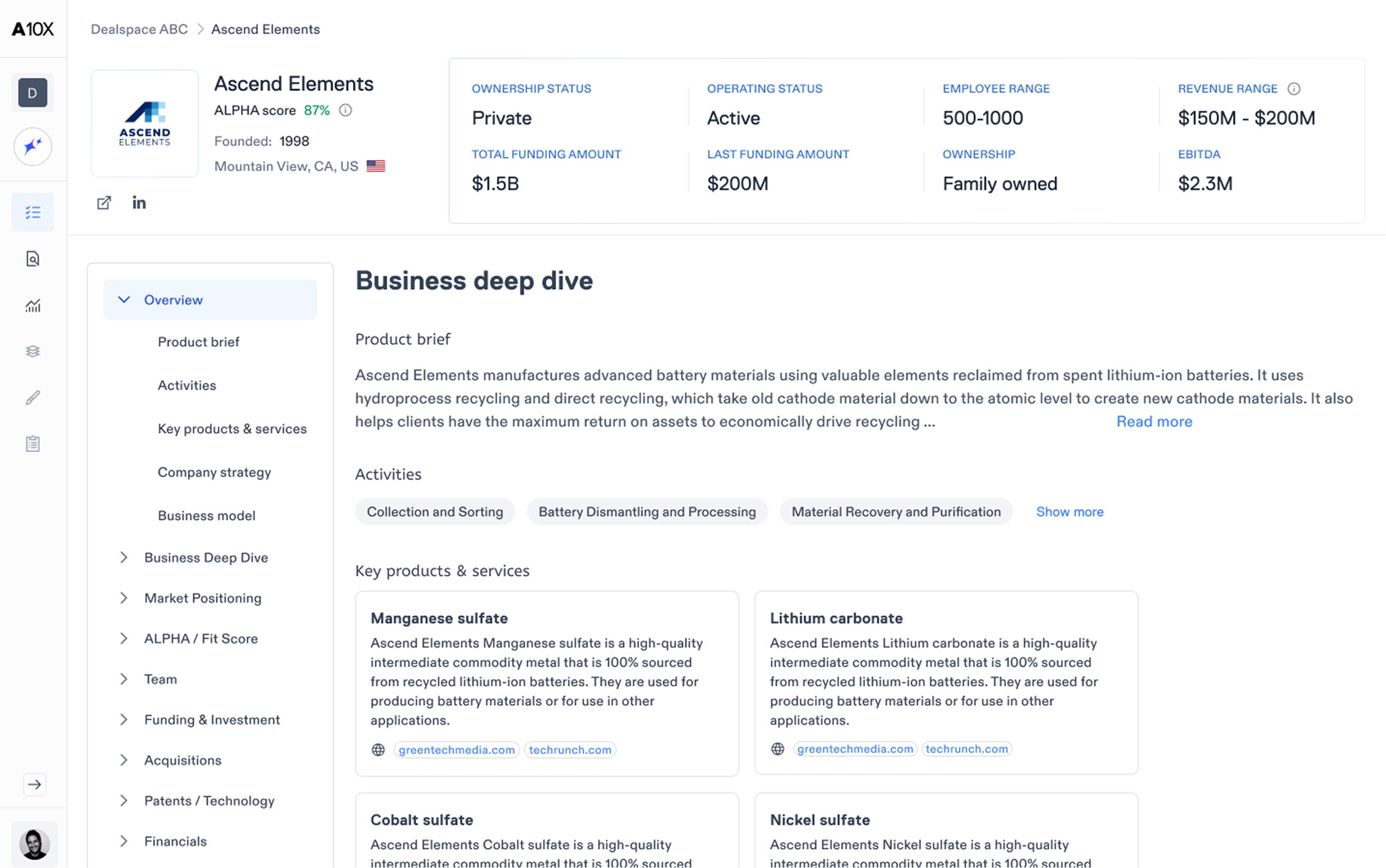Open the user profile avatar
1386x868 pixels.
pyautogui.click(x=34, y=844)
